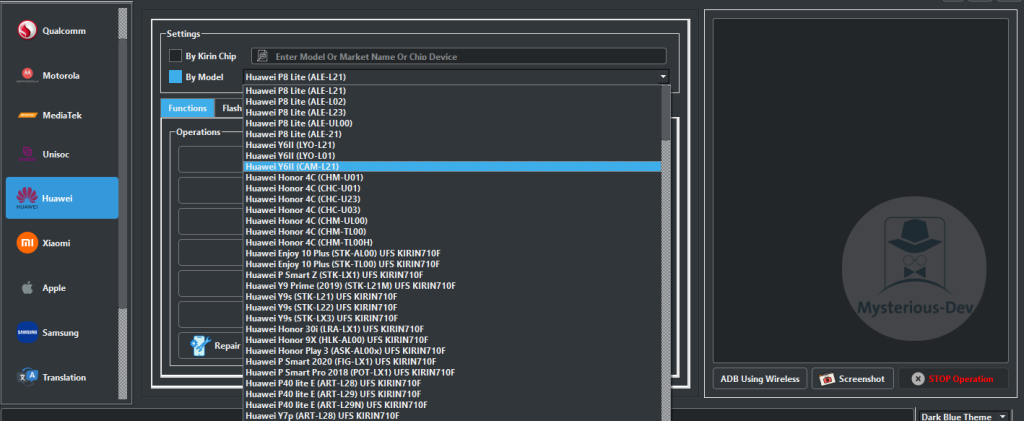Select Huawei Enjoy 10 Plus (STK-TL00)
1024x421 pixels.
click(451, 264)
